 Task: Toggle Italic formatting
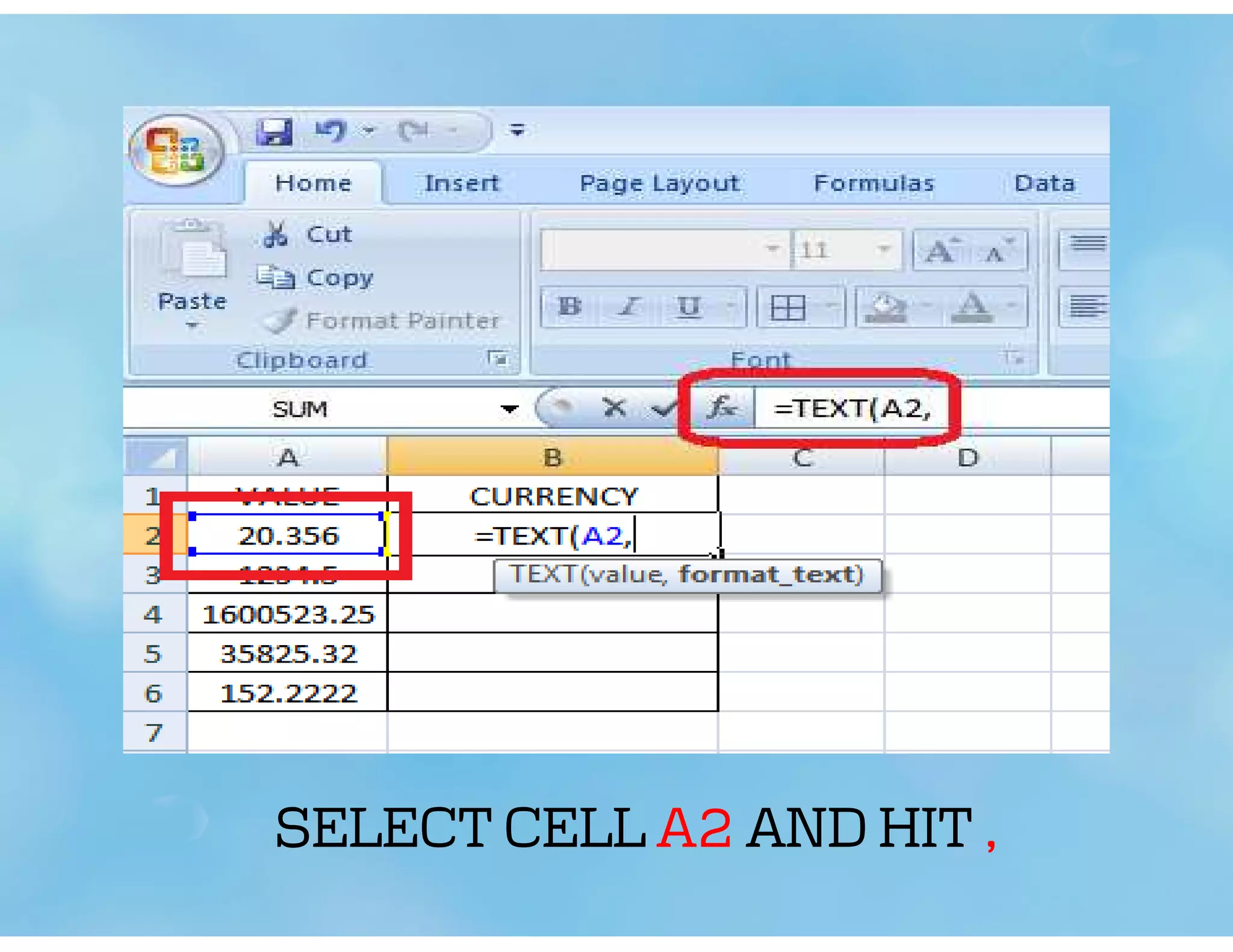[629, 307]
